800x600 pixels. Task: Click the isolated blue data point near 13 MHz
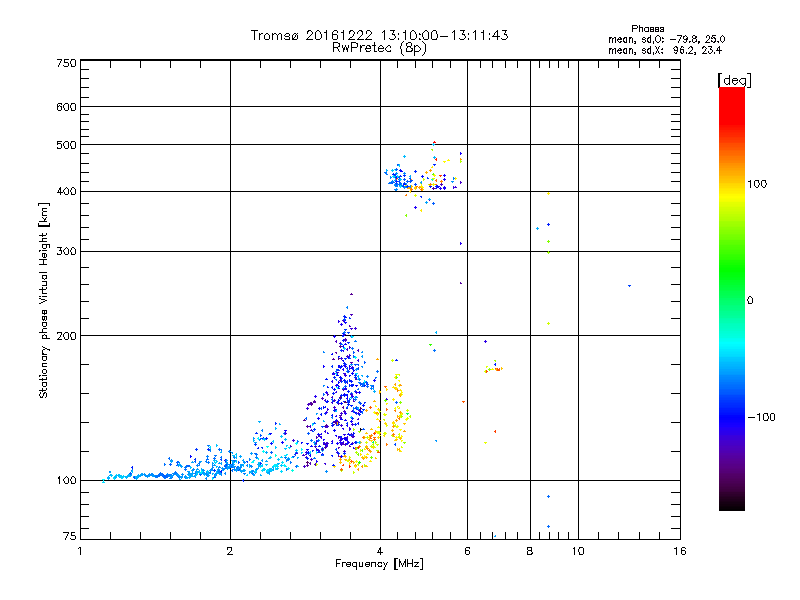pos(629,286)
